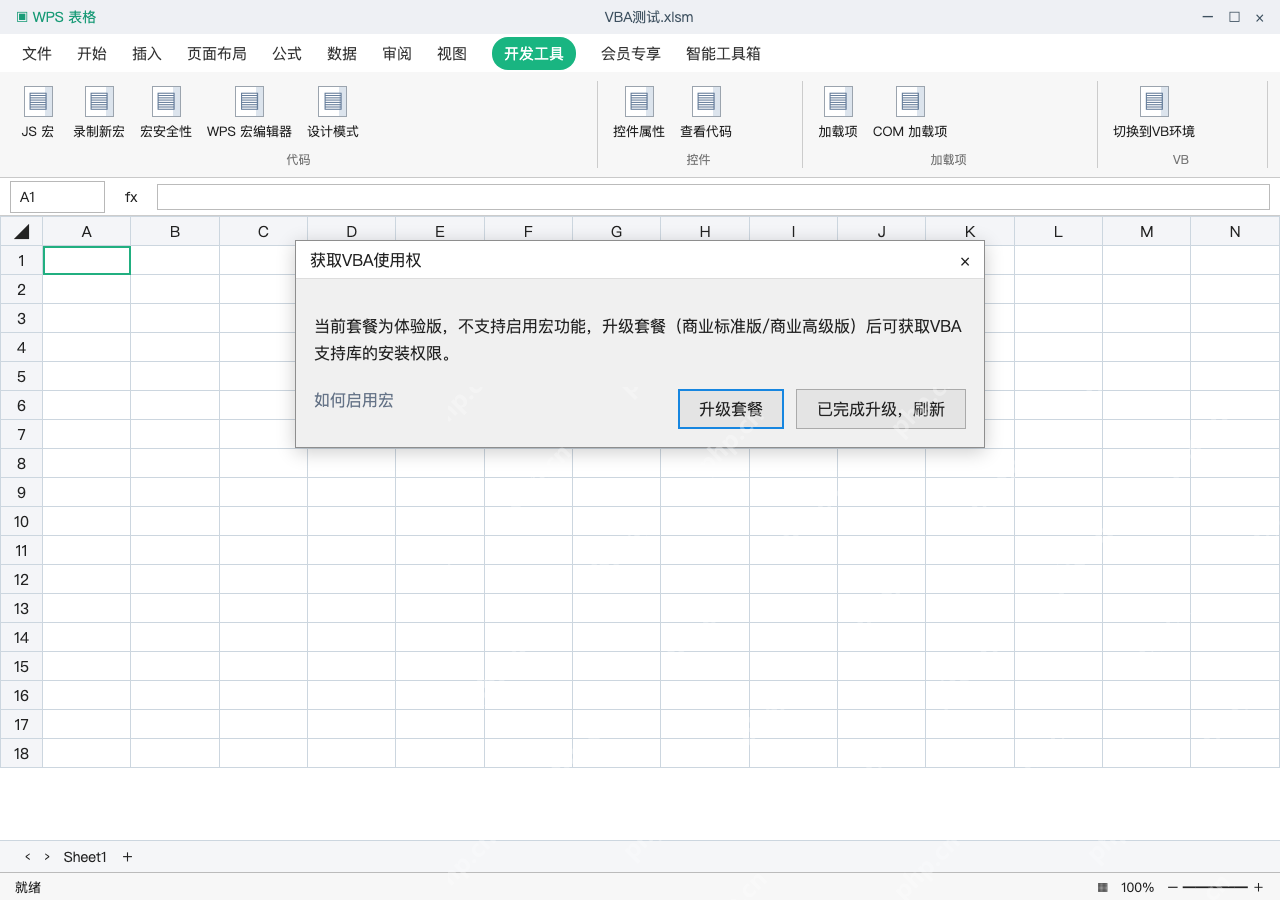
Task: Click the select-all corner triangle
Action: click(22, 232)
